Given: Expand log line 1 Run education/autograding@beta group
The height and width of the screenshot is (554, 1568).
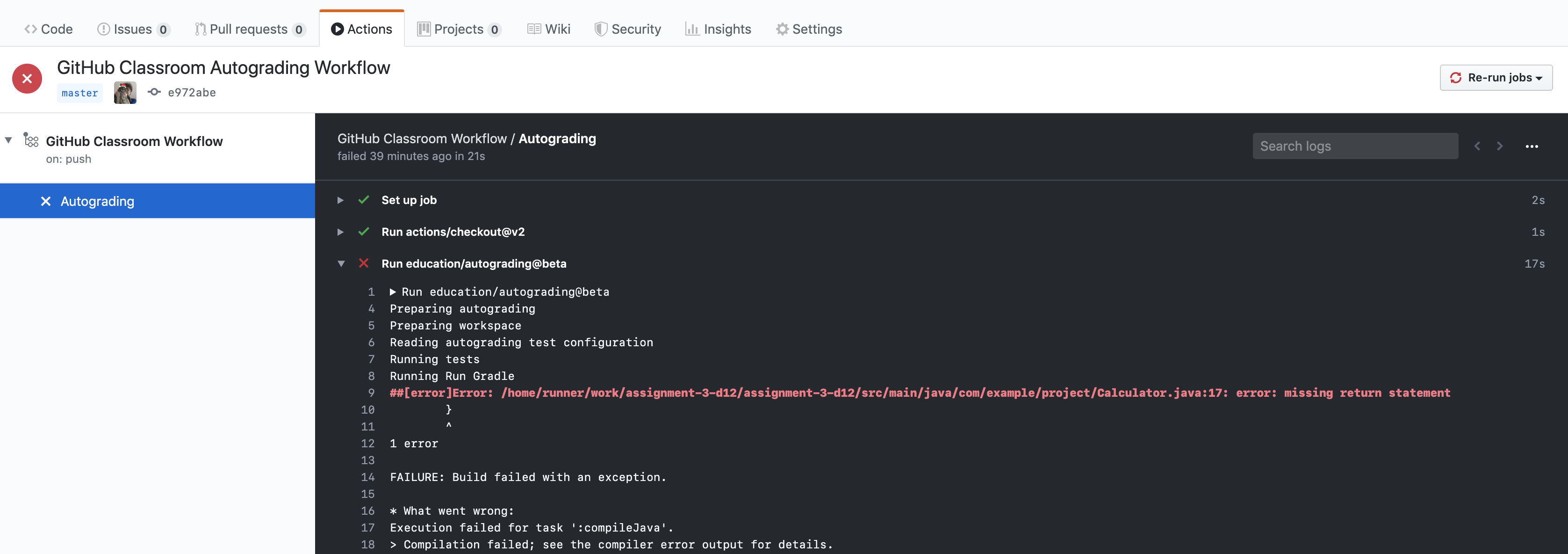Looking at the screenshot, I should [393, 292].
